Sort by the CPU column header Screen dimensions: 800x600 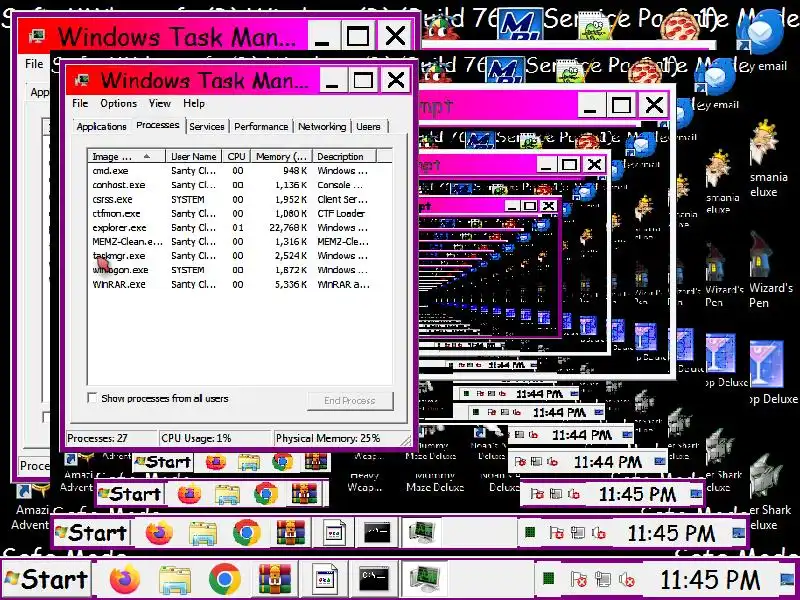pyautogui.click(x=236, y=156)
